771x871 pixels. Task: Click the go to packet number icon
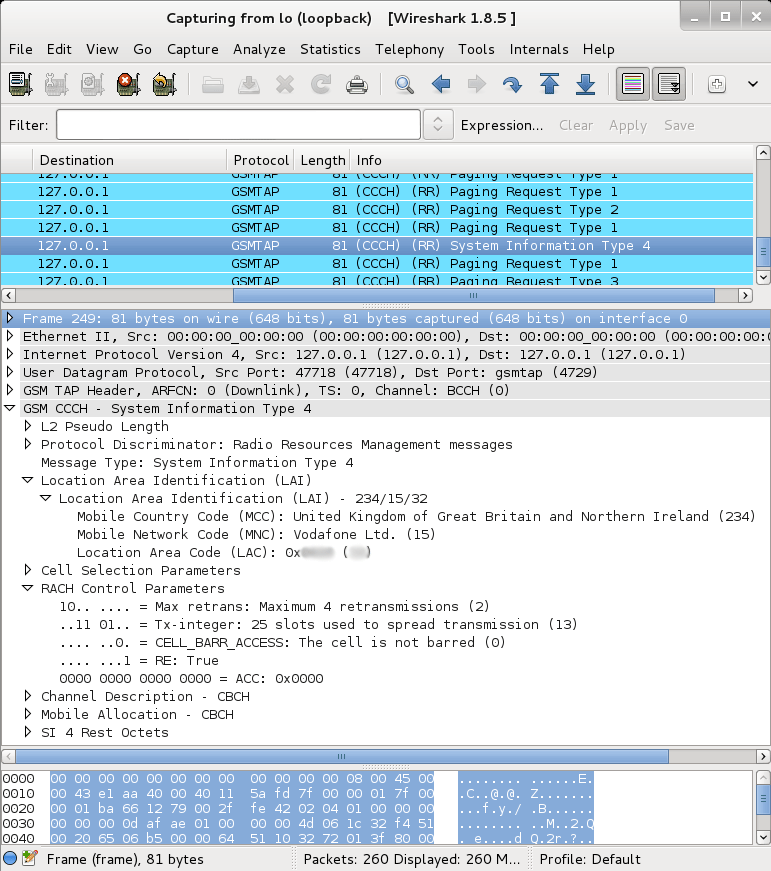point(513,84)
